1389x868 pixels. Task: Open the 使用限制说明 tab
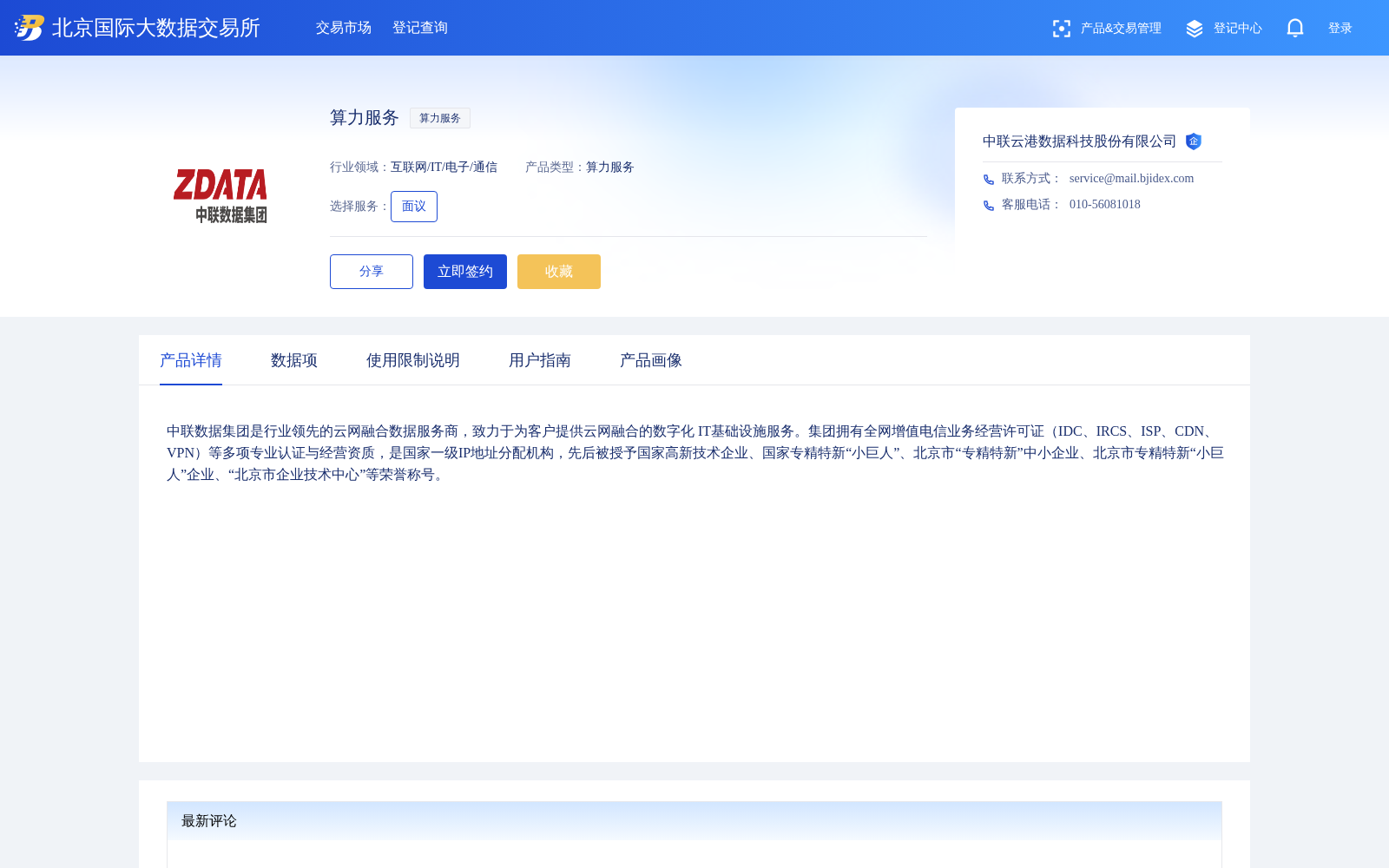tap(413, 360)
